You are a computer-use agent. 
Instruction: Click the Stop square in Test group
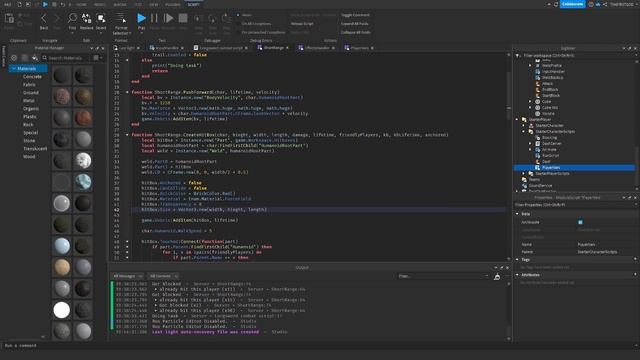[183, 18]
